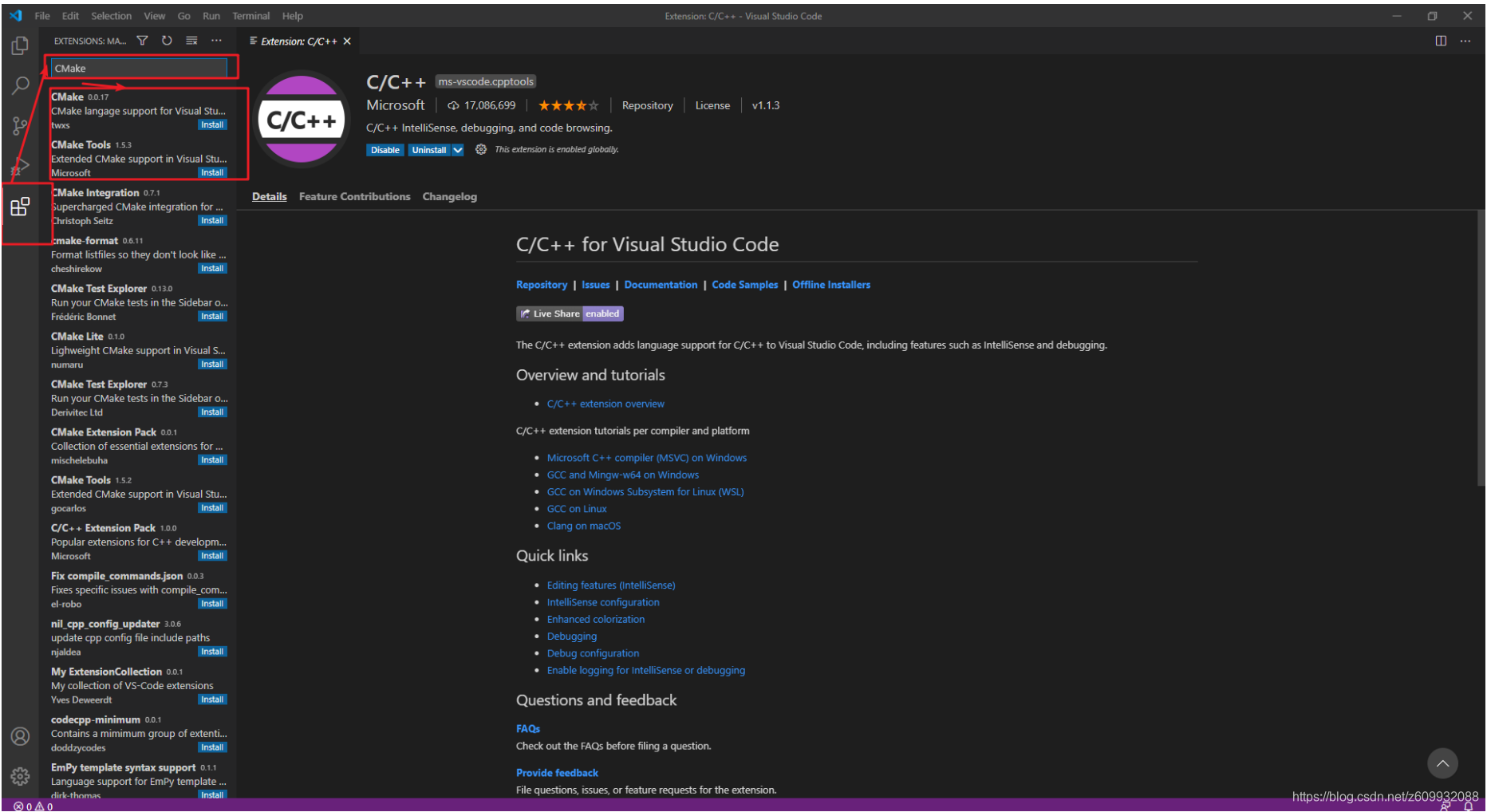The width and height of the screenshot is (1487, 812).
Task: Open the Accounts icon in the activity bar
Action: tap(20, 736)
